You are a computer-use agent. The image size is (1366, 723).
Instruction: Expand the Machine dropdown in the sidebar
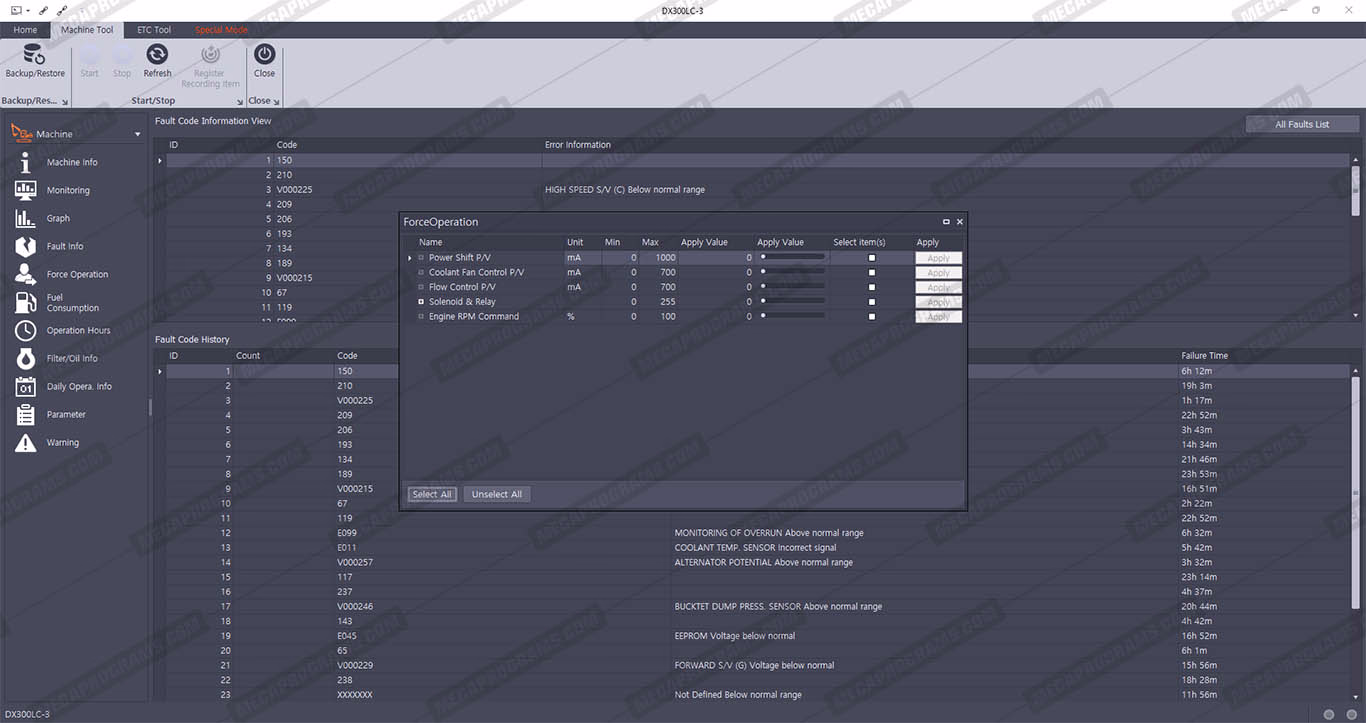pos(137,134)
